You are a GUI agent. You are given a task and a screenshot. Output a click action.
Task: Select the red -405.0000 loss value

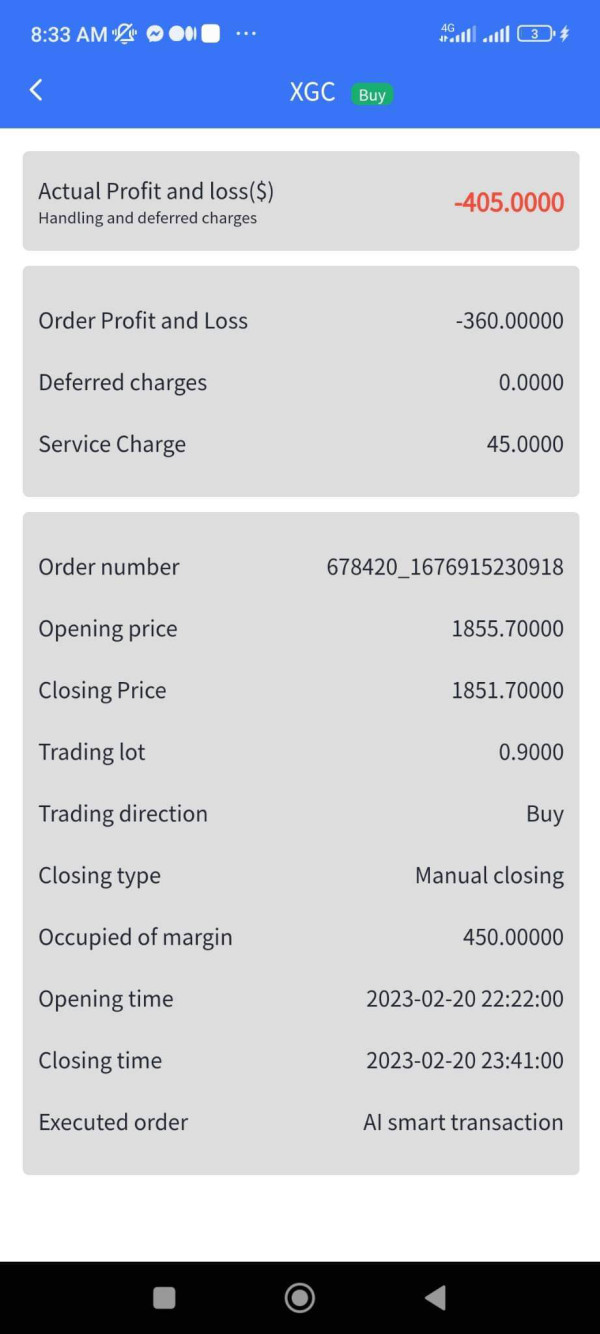point(509,202)
